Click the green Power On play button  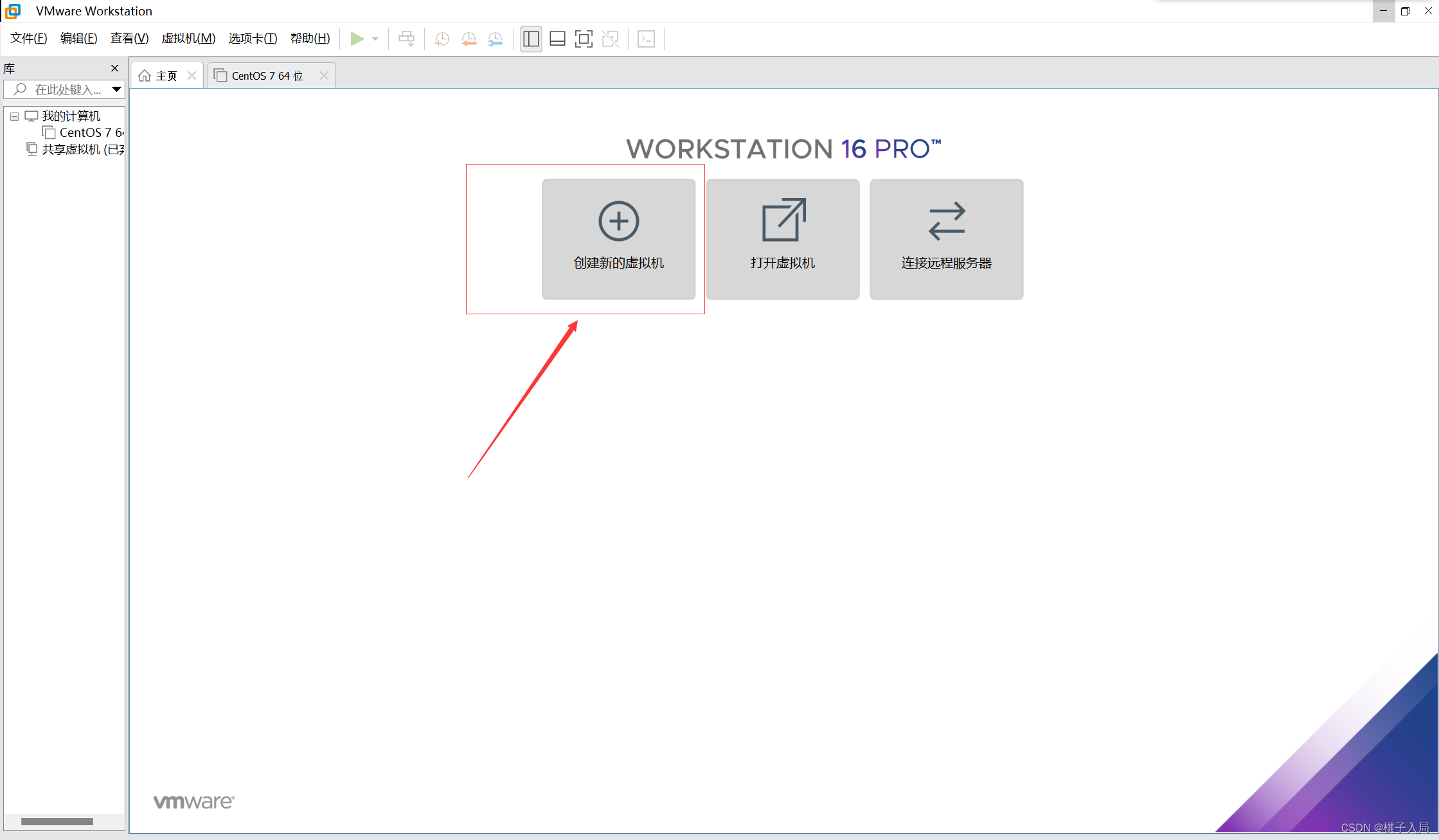pyautogui.click(x=357, y=39)
